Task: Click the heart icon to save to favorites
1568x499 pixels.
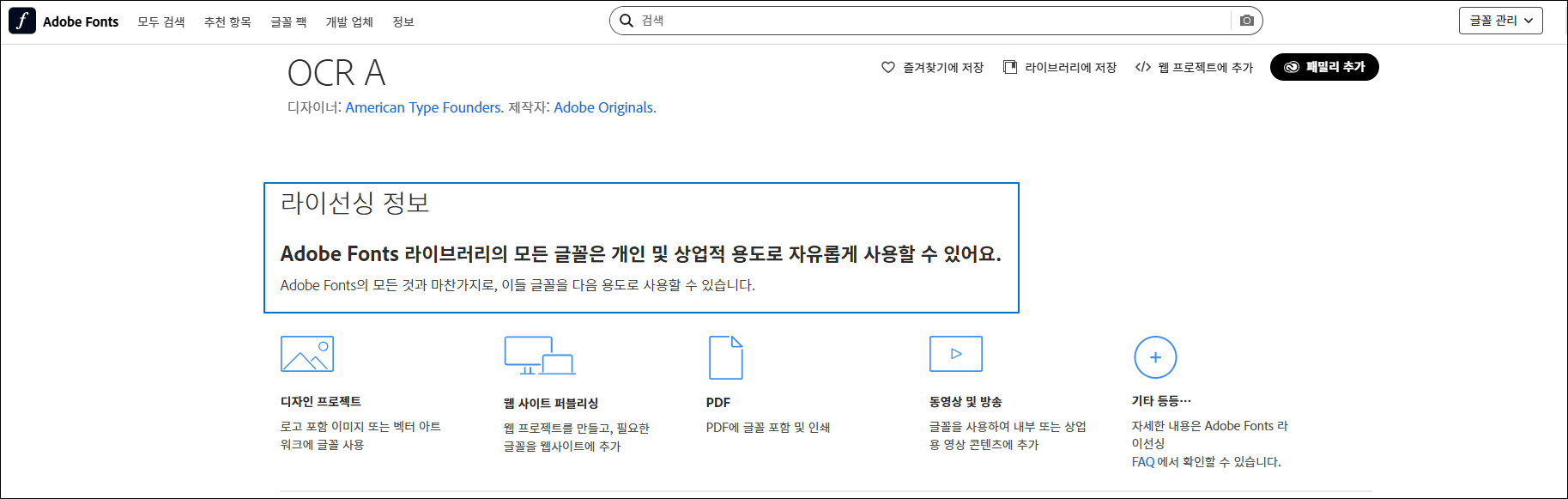Action: [x=888, y=67]
